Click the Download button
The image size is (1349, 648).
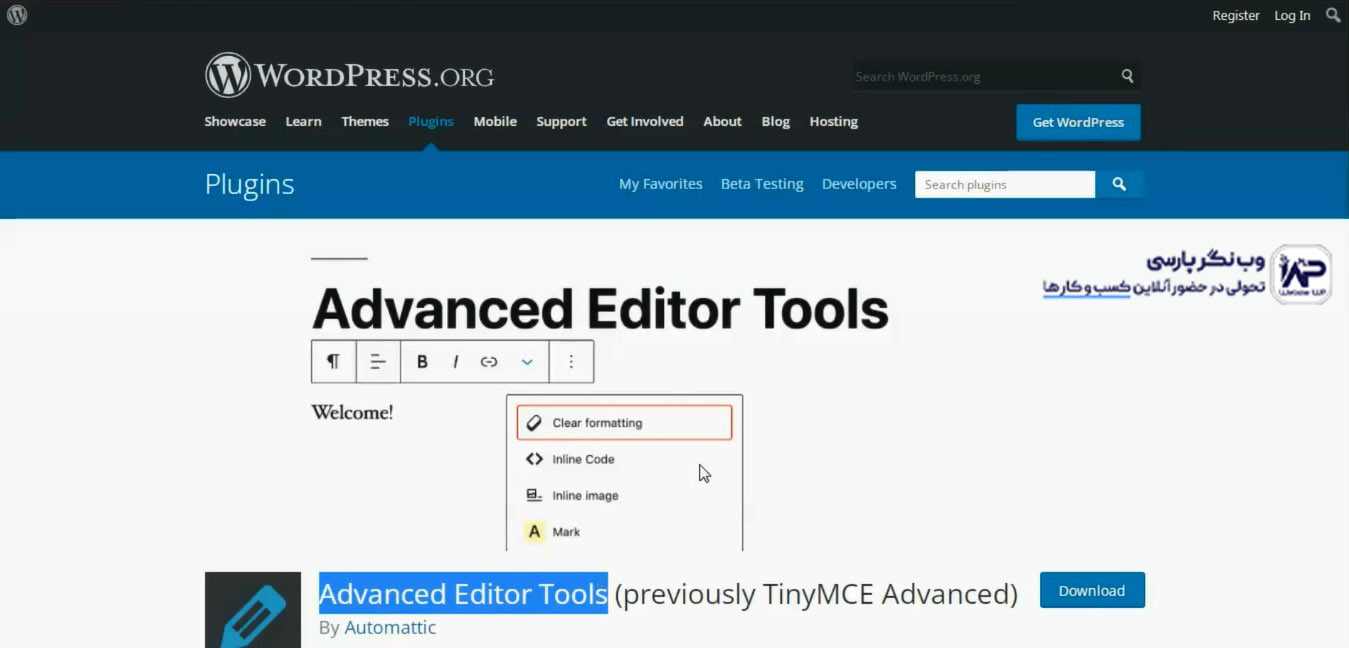click(x=1092, y=590)
